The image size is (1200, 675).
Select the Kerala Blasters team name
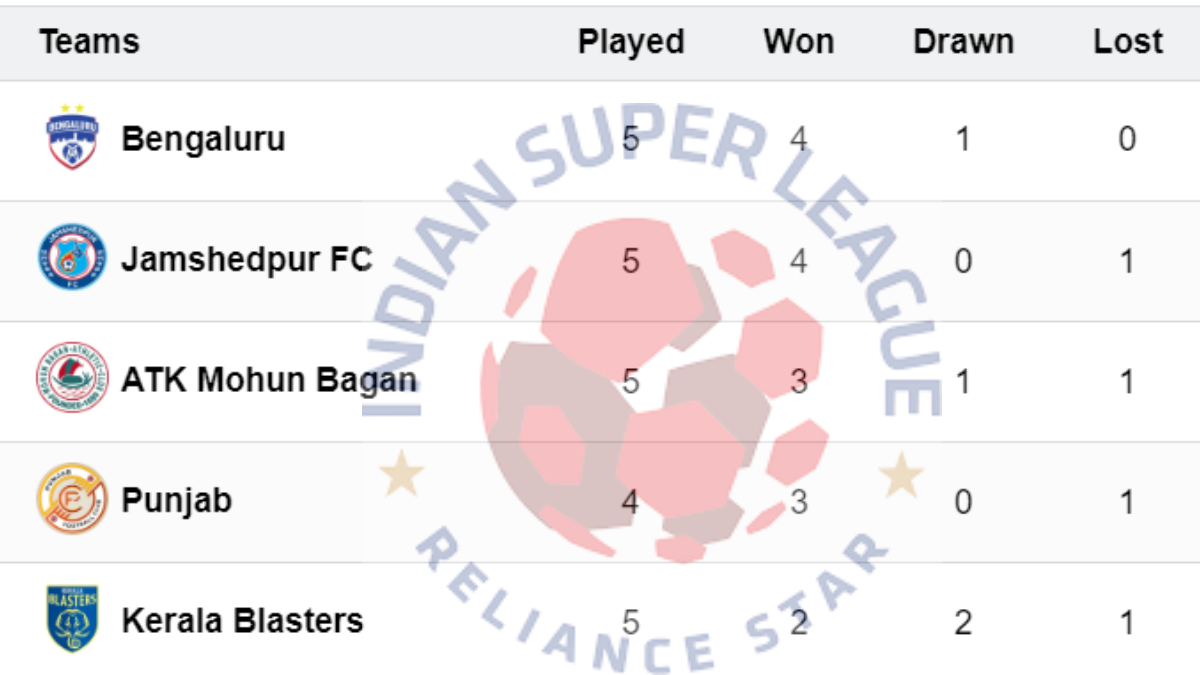[242, 621]
